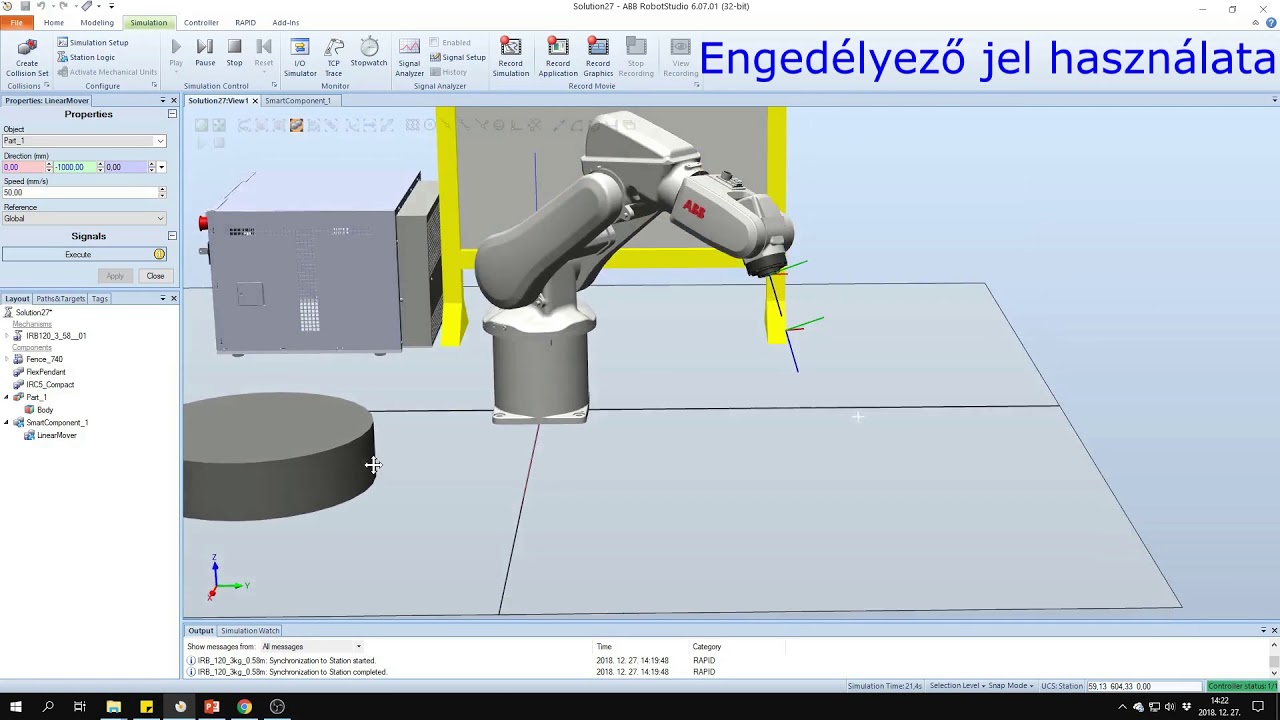This screenshot has width=1280, height=720.
Task: Open the Windows Start menu
Action: click(x=16, y=707)
